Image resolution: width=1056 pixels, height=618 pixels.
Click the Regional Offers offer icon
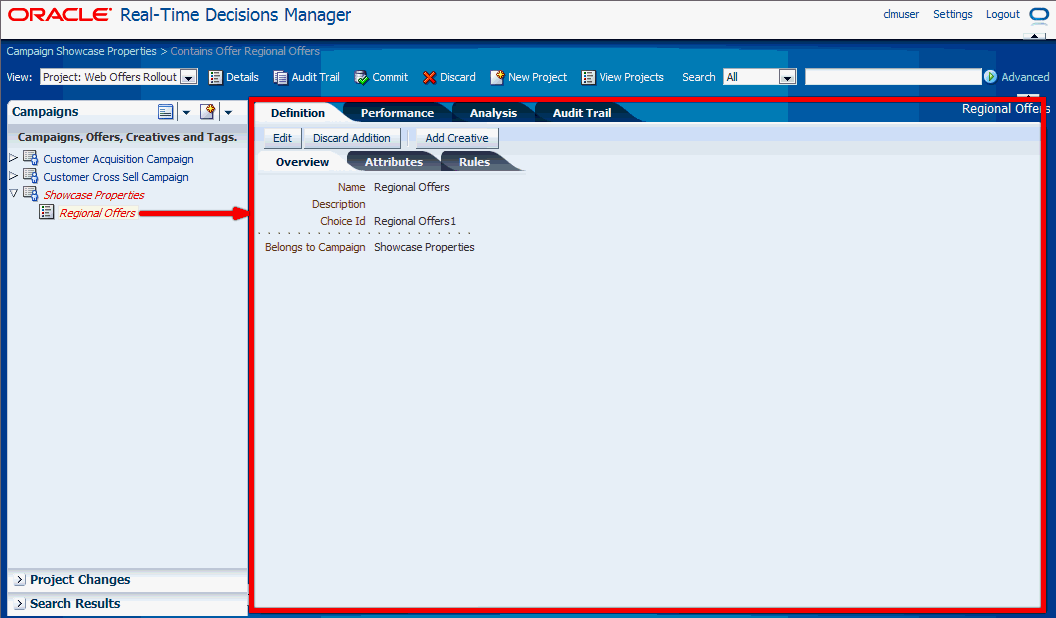click(x=46, y=212)
